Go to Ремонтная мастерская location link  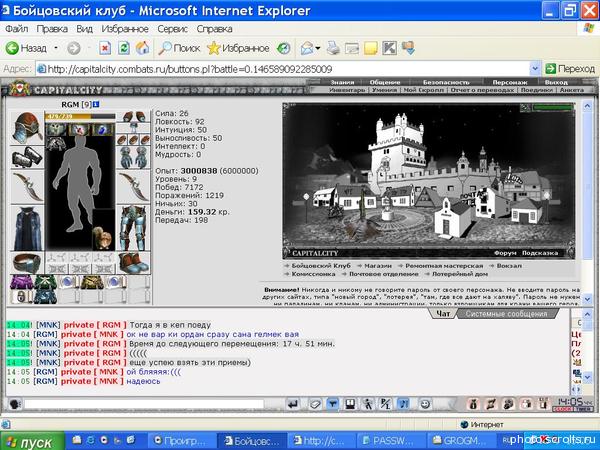[x=444, y=266]
